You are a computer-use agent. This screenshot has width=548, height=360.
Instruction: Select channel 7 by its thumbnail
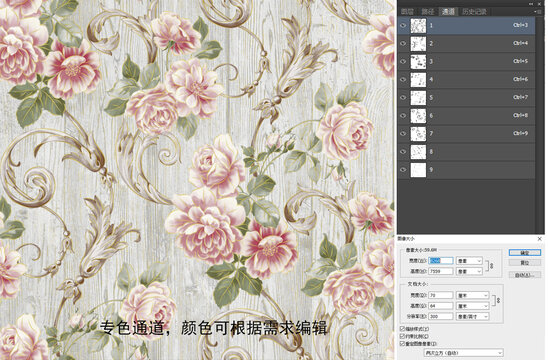tap(418, 134)
